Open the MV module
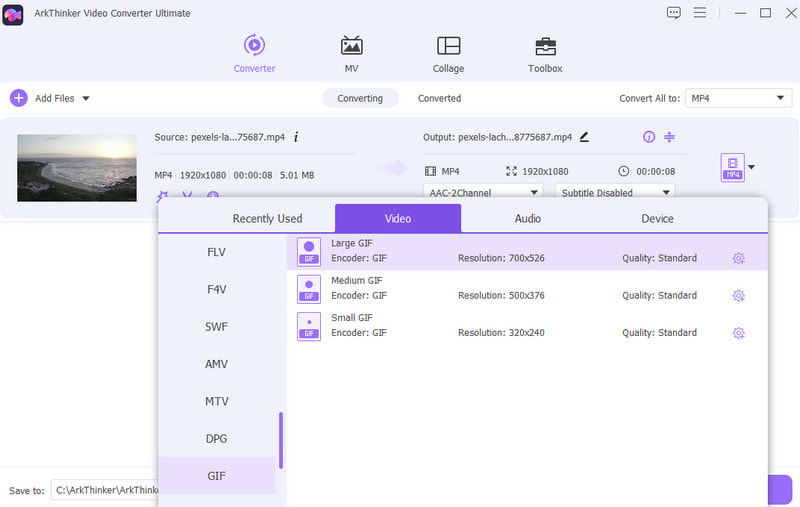800x507 pixels. pyautogui.click(x=351, y=54)
